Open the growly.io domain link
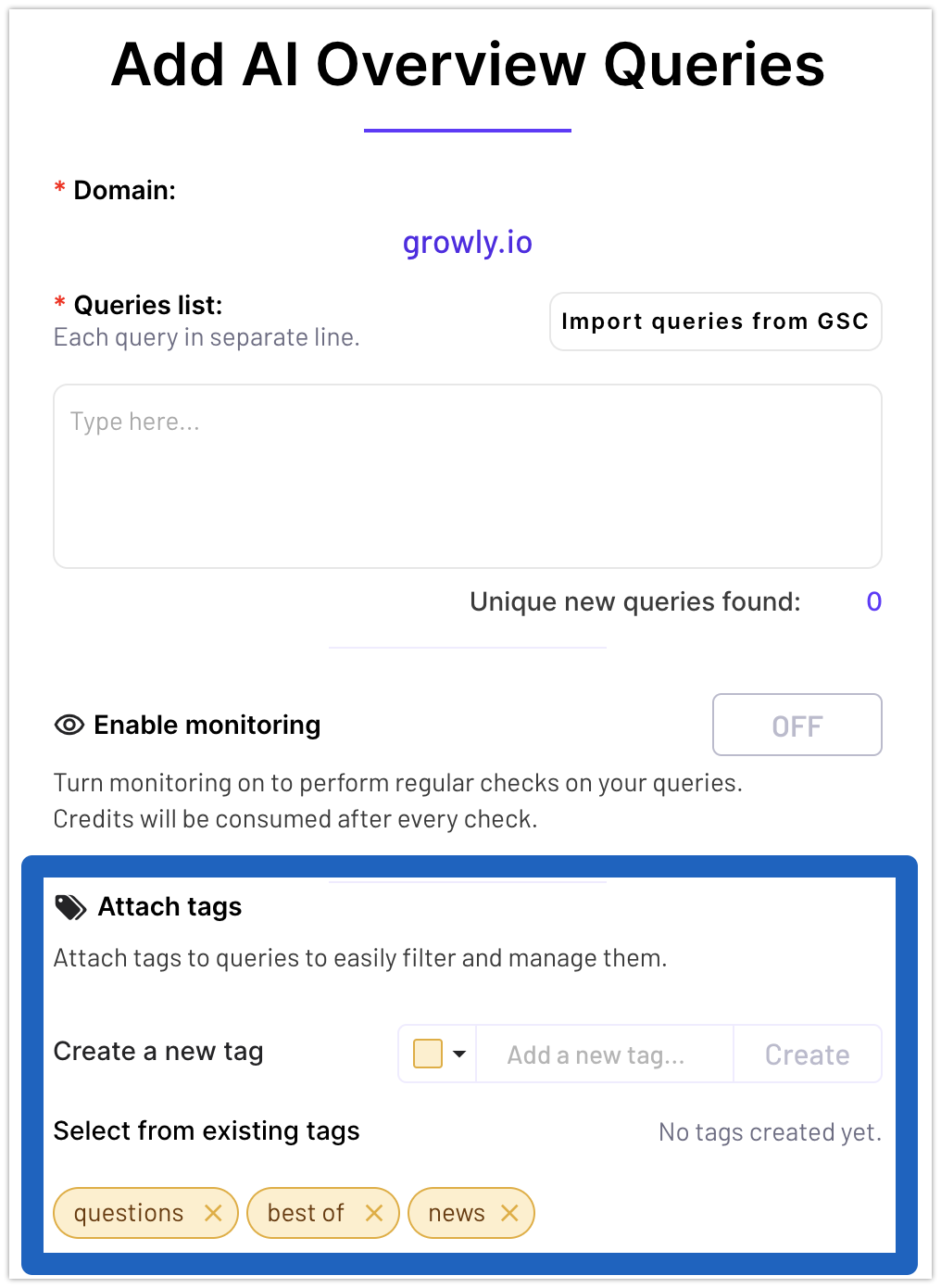Image resolution: width=941 pixels, height=1288 pixels. [468, 242]
